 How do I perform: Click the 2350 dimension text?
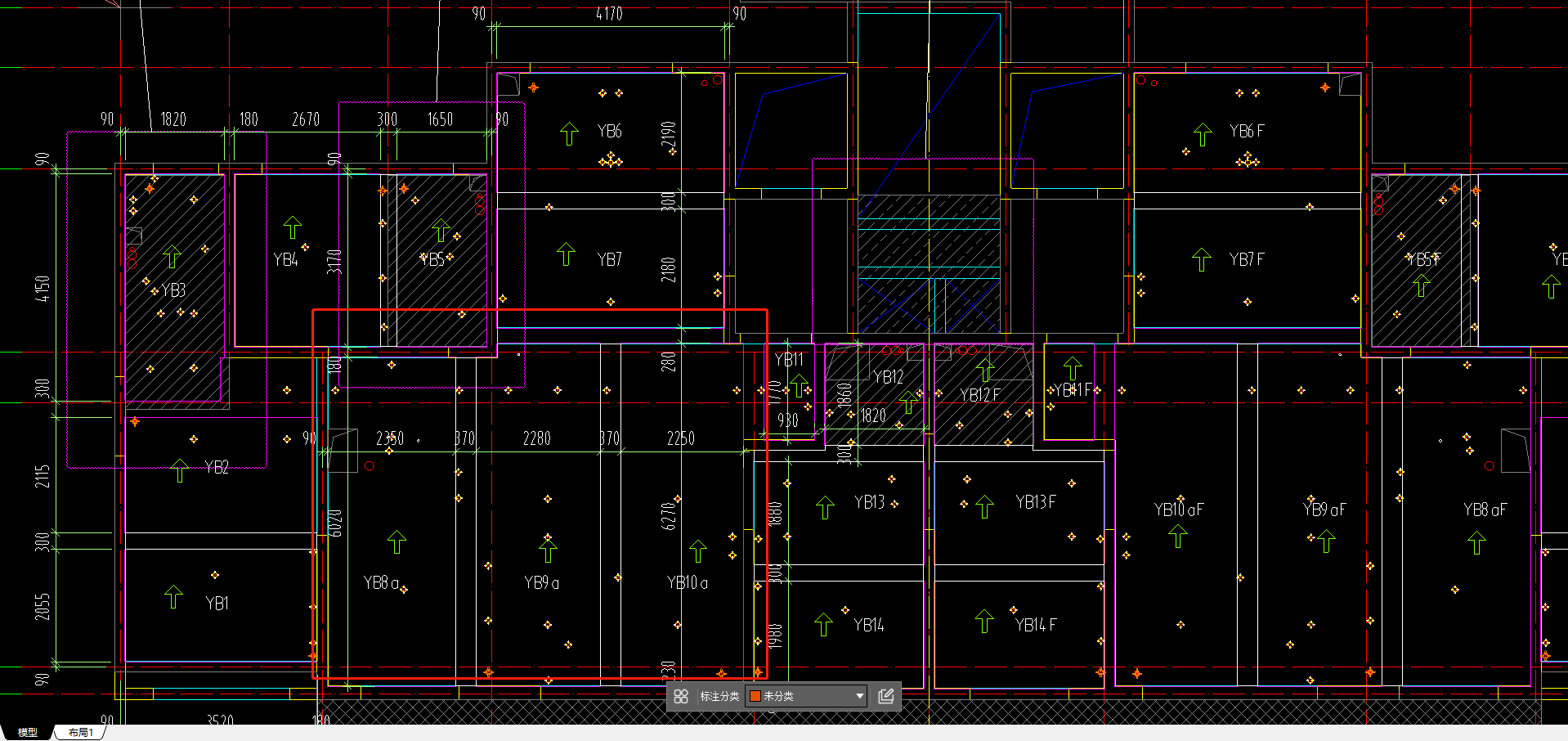[390, 438]
